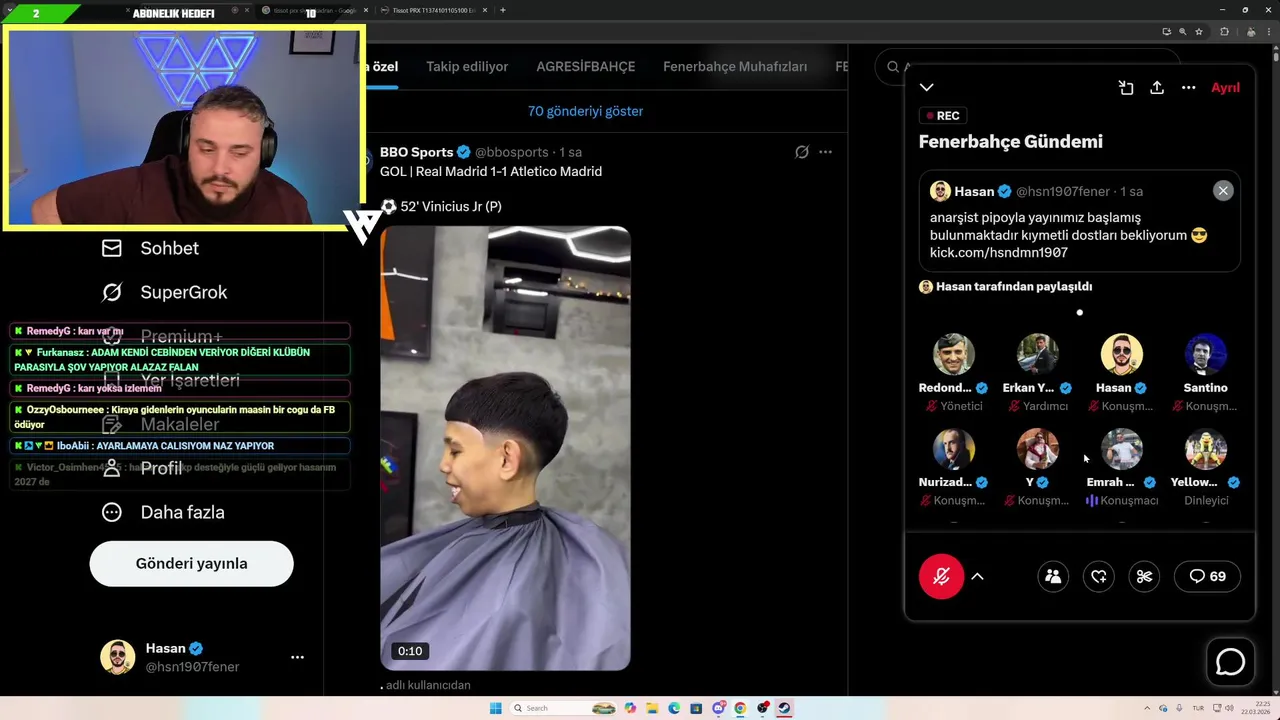
Task: Share the Fenerbahçe Gündemi Space
Action: 1157,88
